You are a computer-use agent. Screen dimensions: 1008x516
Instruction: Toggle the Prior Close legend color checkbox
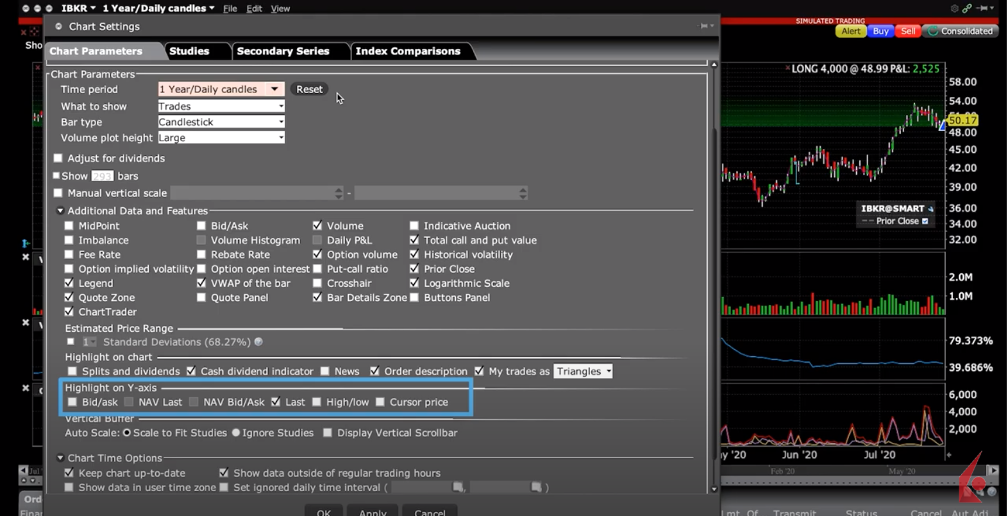click(925, 221)
